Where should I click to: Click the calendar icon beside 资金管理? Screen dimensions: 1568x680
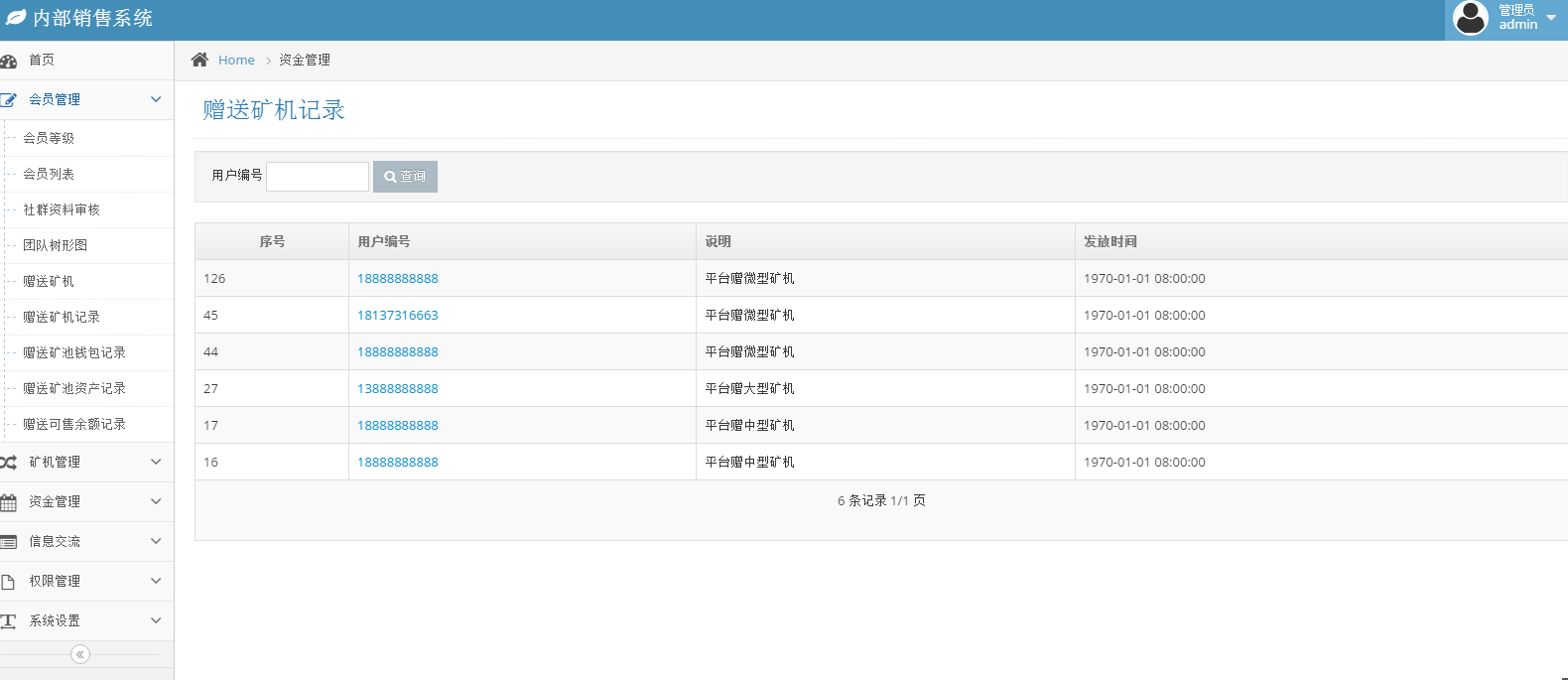coord(9,502)
